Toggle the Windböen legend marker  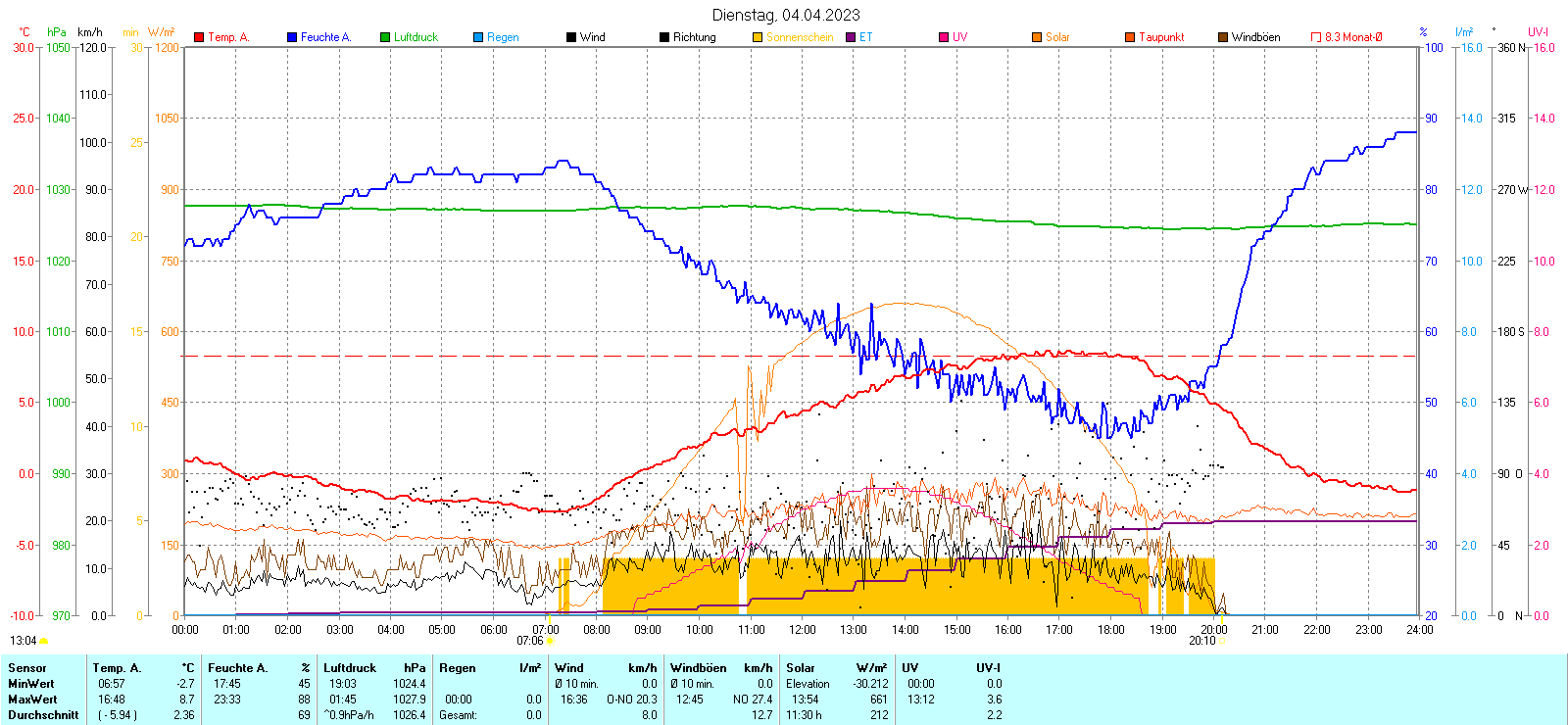pos(1223,37)
